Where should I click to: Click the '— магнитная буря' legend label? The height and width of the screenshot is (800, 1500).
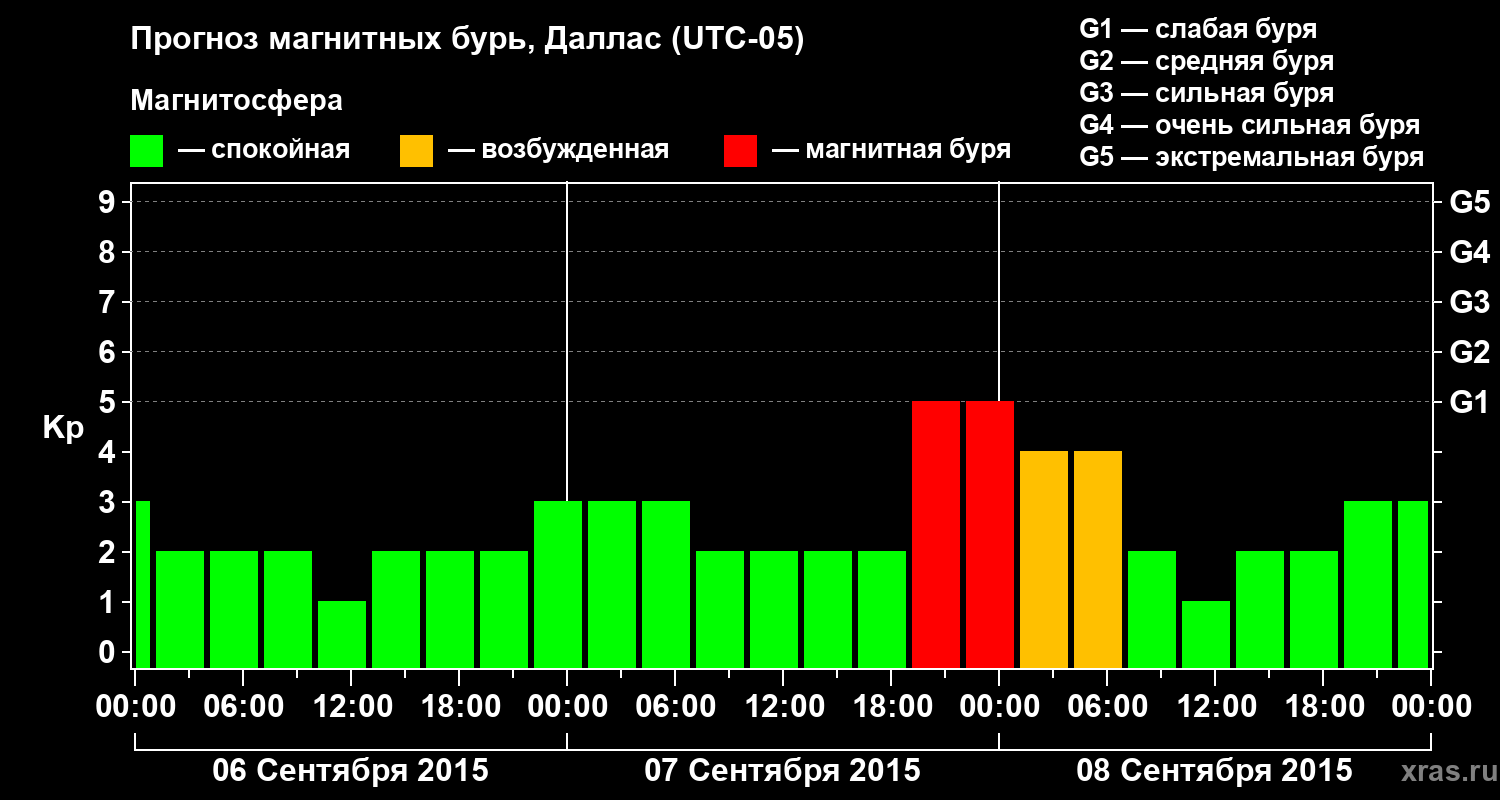point(892,150)
